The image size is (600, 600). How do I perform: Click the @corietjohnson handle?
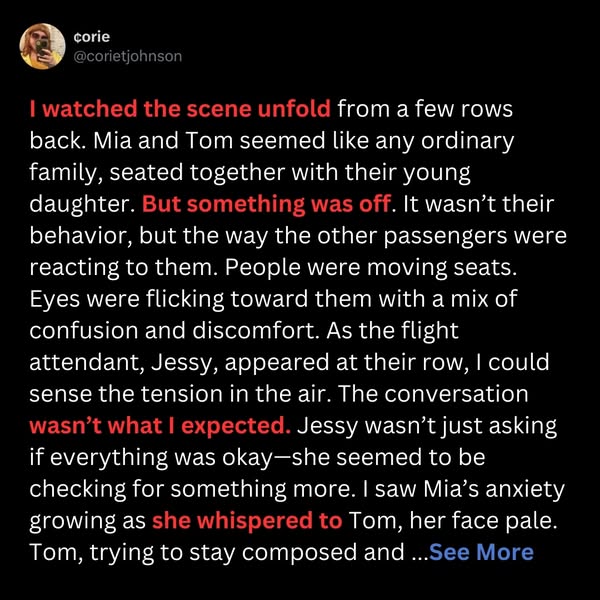[128, 57]
